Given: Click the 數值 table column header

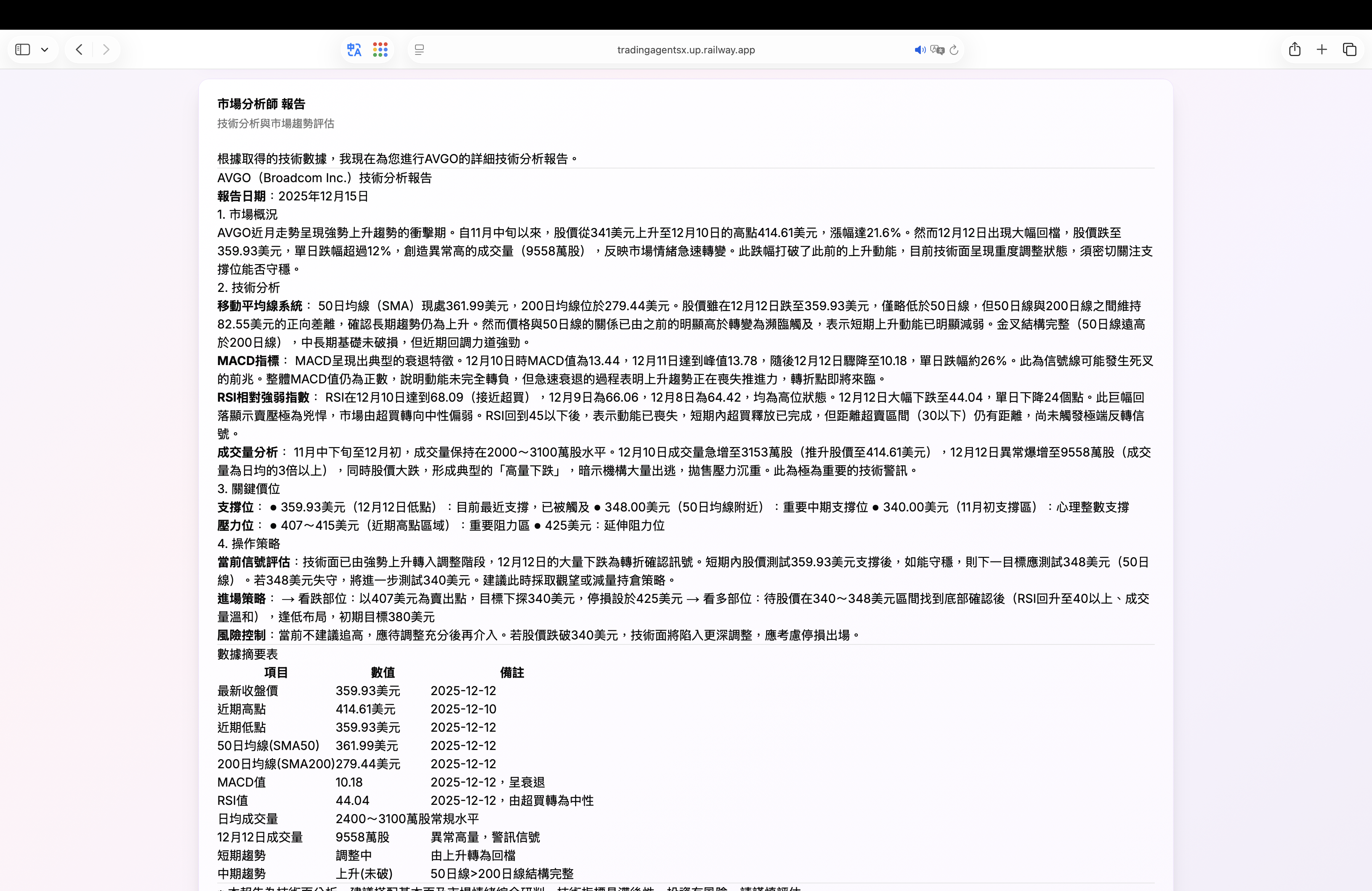Looking at the screenshot, I should pyautogui.click(x=383, y=673).
